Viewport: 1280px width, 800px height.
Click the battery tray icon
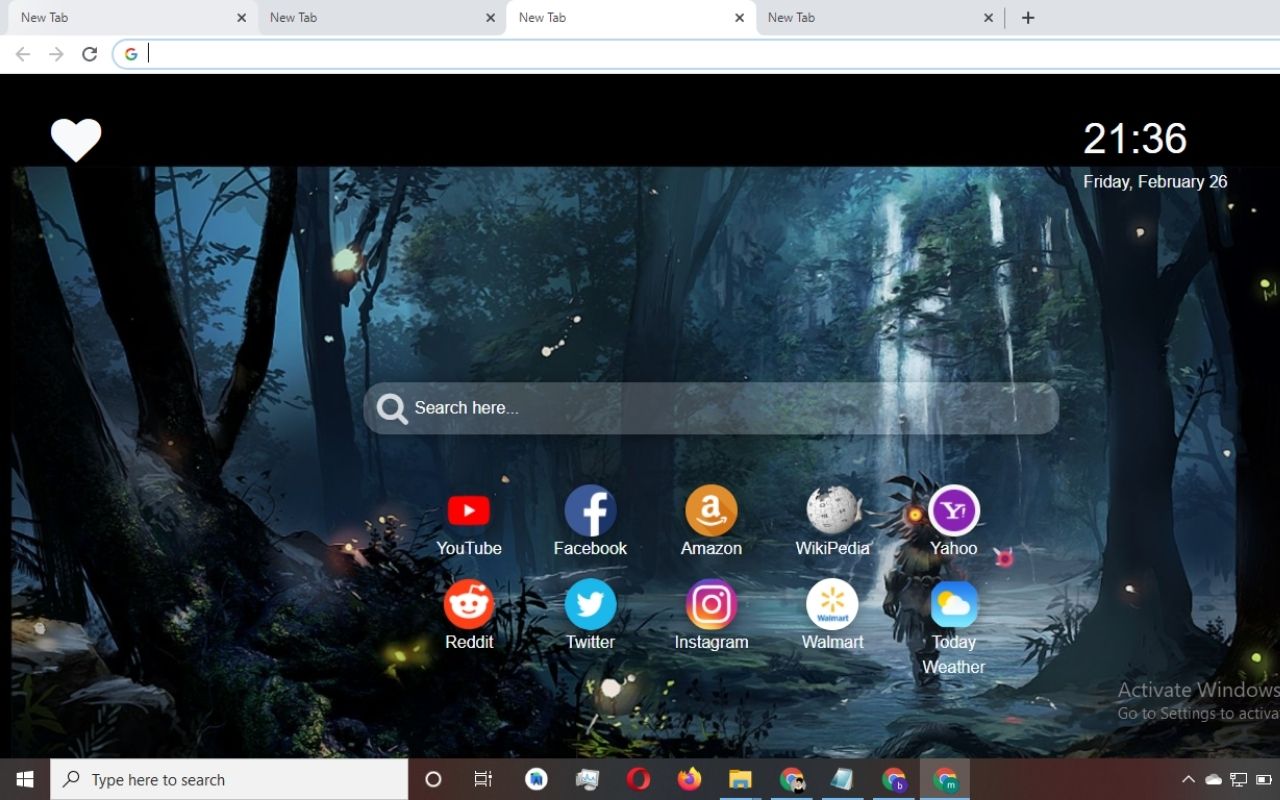[1264, 779]
